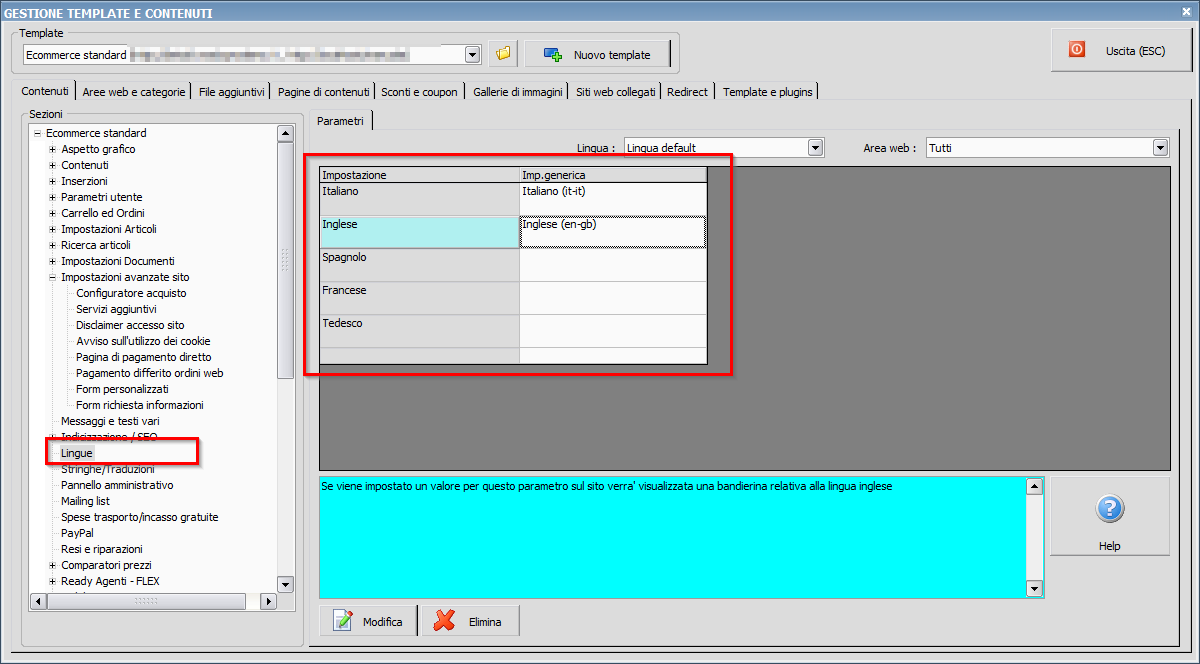Click the Francese row label
The image size is (1200, 664).
[419, 298]
